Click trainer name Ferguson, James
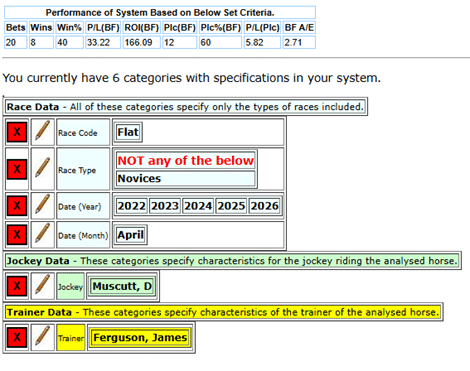Screen dimensions: 470x371 pos(140,338)
